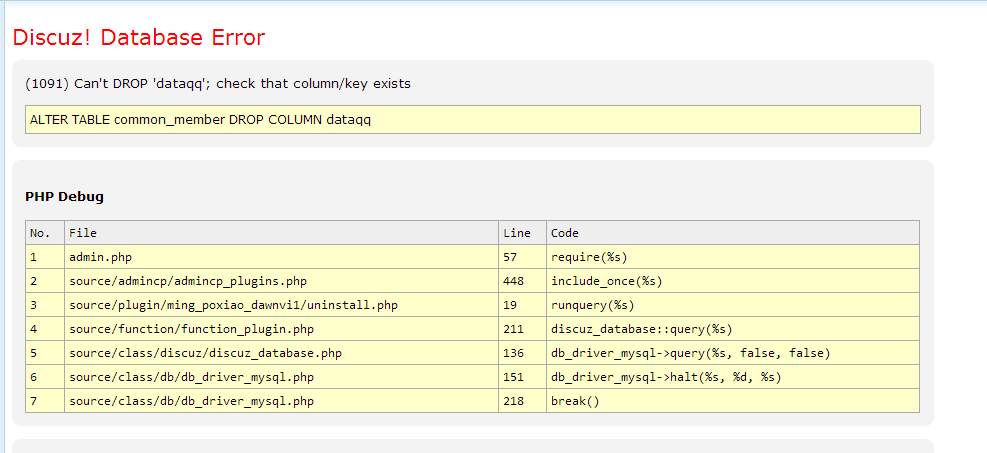Click the break() code cell
Image resolution: width=987 pixels, height=453 pixels.
574,401
